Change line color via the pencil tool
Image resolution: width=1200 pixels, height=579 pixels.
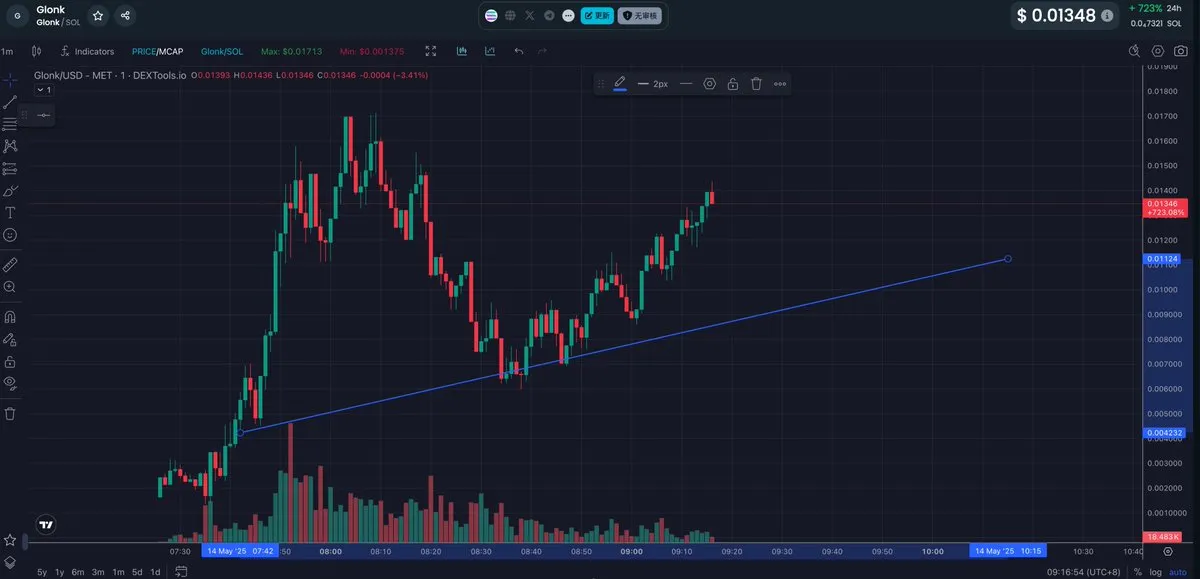click(x=620, y=83)
